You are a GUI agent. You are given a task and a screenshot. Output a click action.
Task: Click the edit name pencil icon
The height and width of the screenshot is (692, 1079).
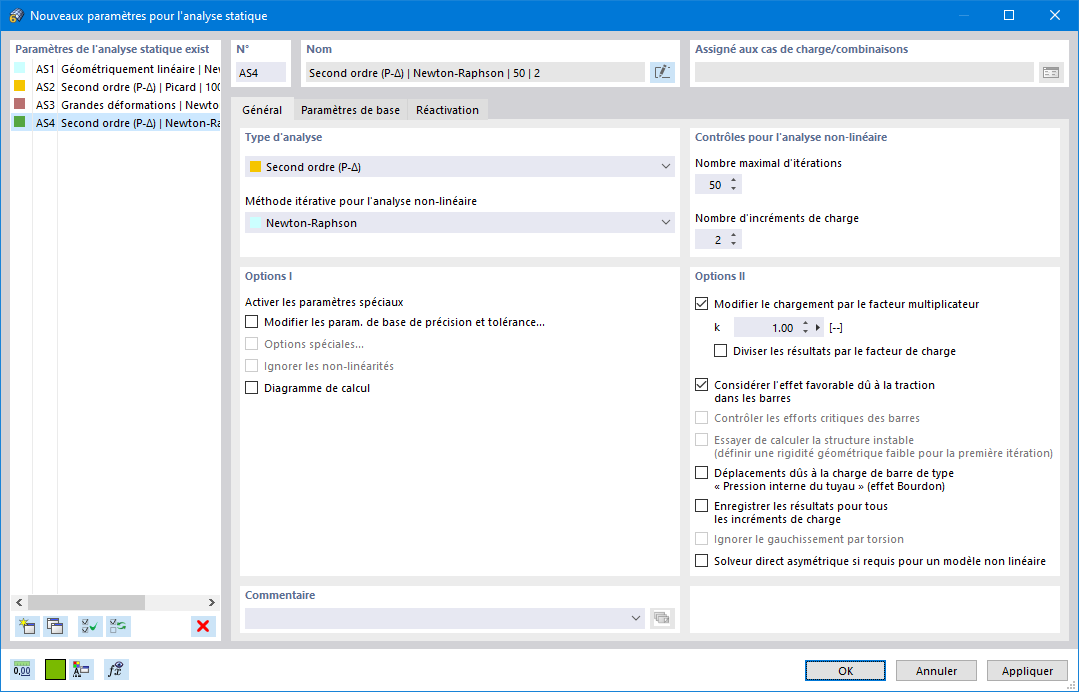(x=662, y=72)
